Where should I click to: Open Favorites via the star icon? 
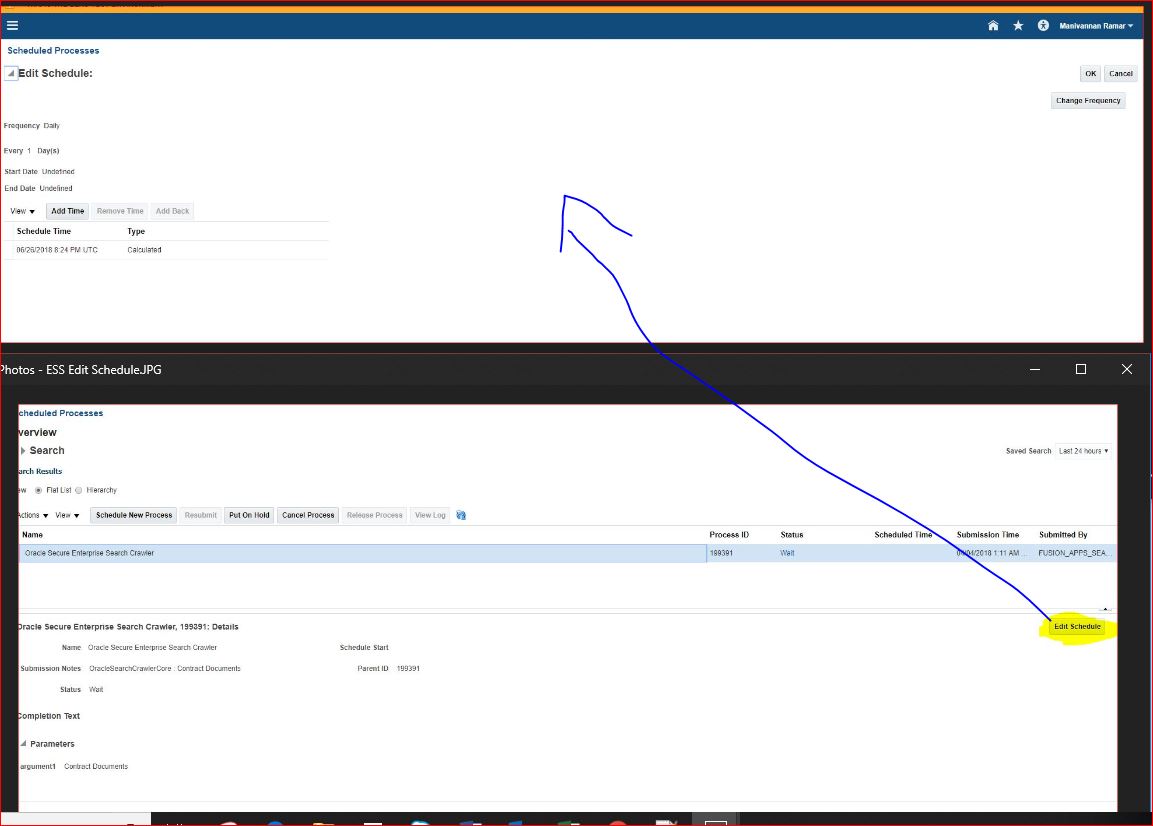1018,25
